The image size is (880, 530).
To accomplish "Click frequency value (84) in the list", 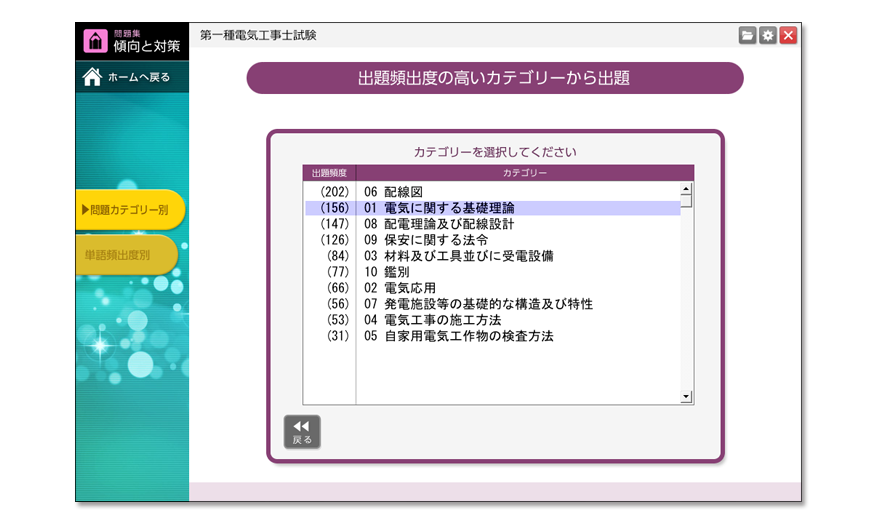I will 338,256.
